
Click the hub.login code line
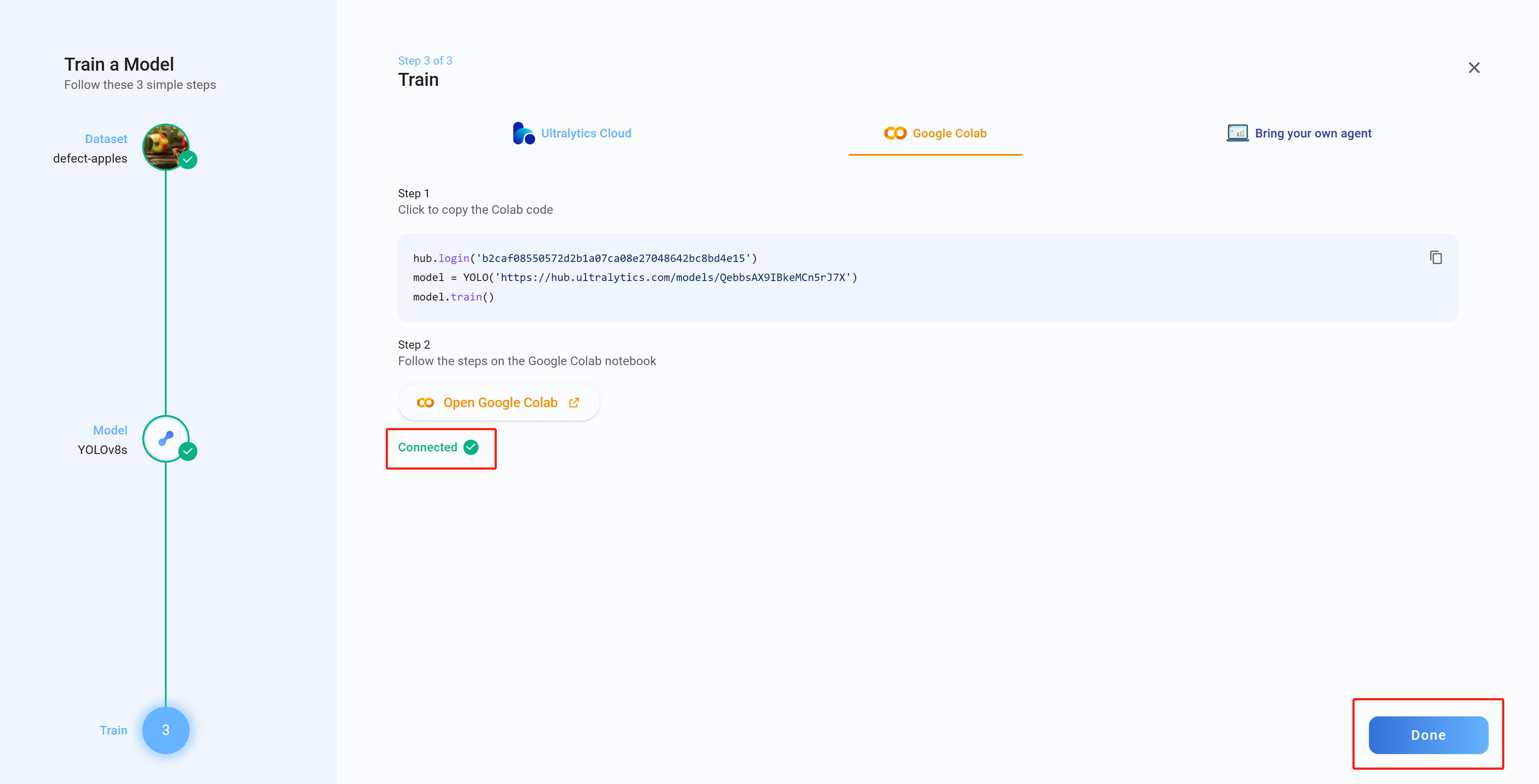[584, 258]
